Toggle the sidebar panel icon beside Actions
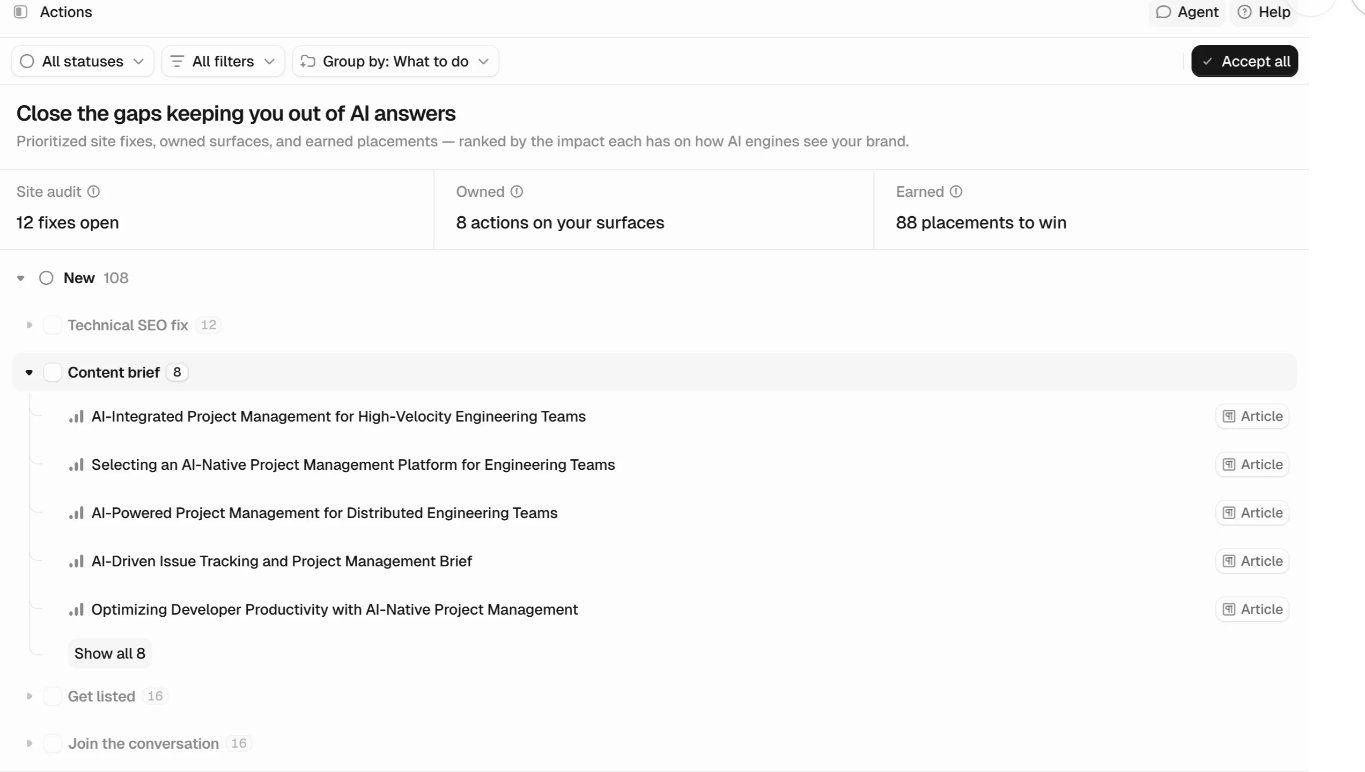 coord(20,12)
